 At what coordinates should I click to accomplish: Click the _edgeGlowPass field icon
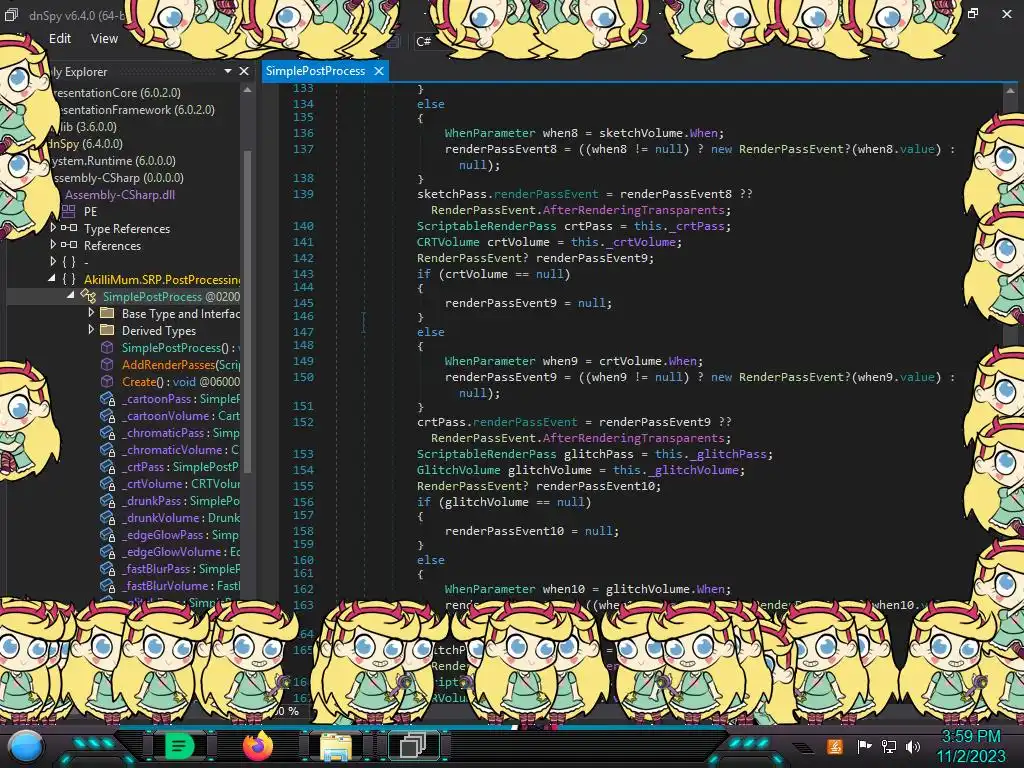(x=107, y=535)
